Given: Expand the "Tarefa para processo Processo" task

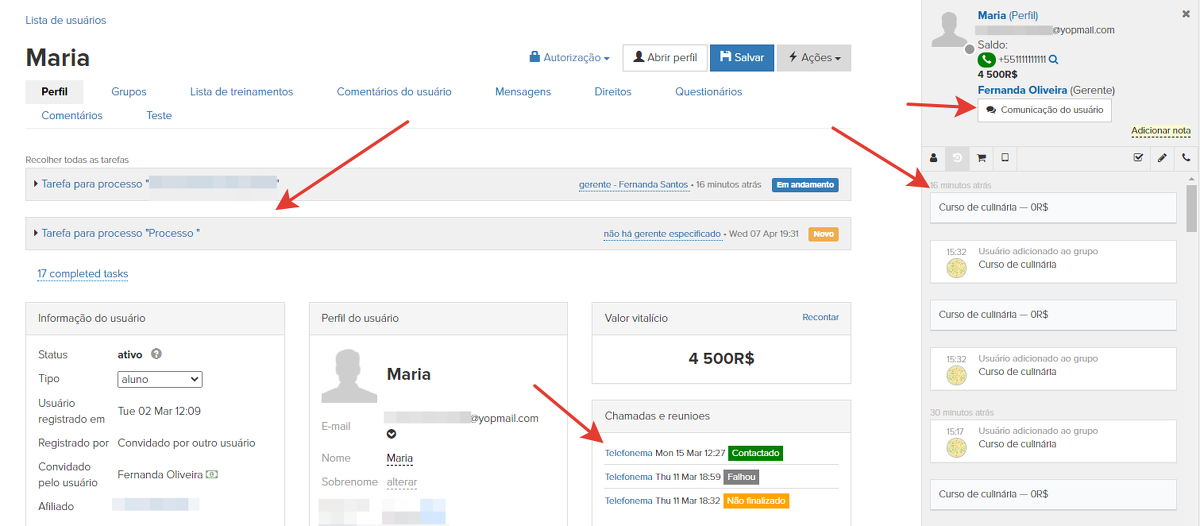Looking at the screenshot, I should tap(120, 233).
